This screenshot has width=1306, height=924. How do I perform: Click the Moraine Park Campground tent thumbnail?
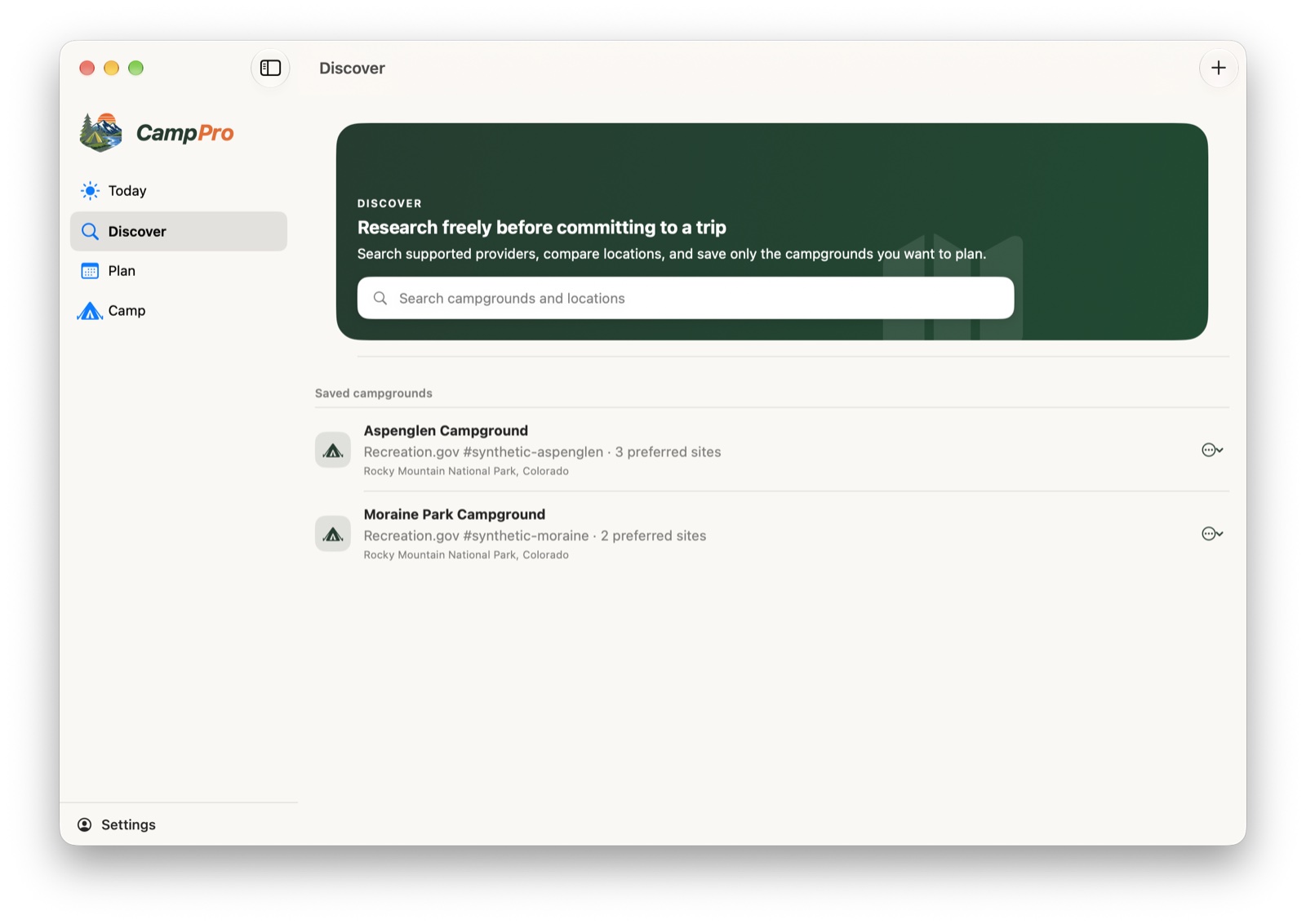(x=333, y=534)
